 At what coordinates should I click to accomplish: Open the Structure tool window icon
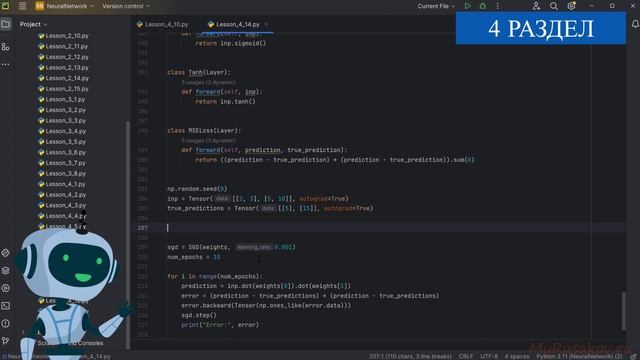tap(6, 47)
